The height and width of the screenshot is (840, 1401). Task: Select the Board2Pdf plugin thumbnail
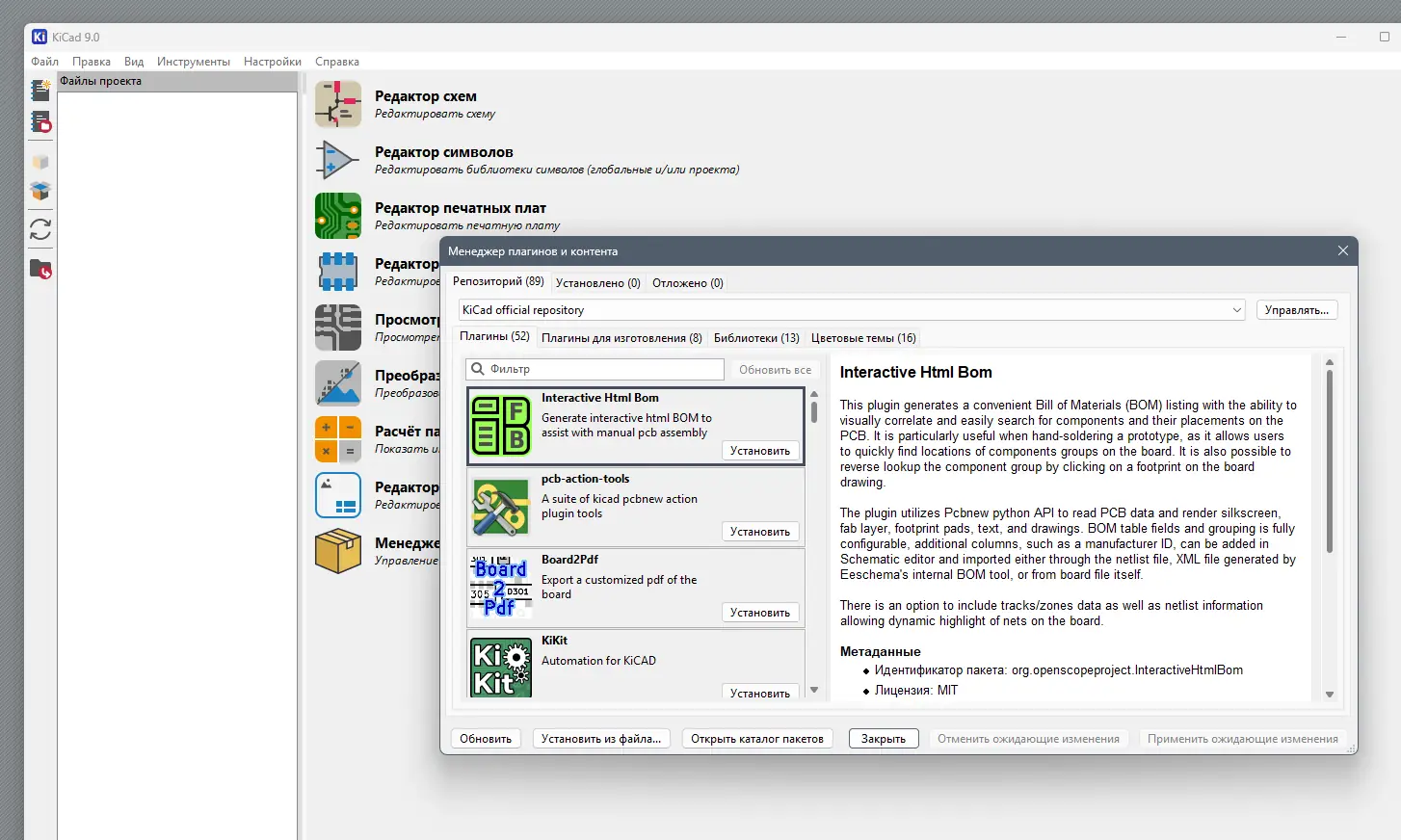501,587
